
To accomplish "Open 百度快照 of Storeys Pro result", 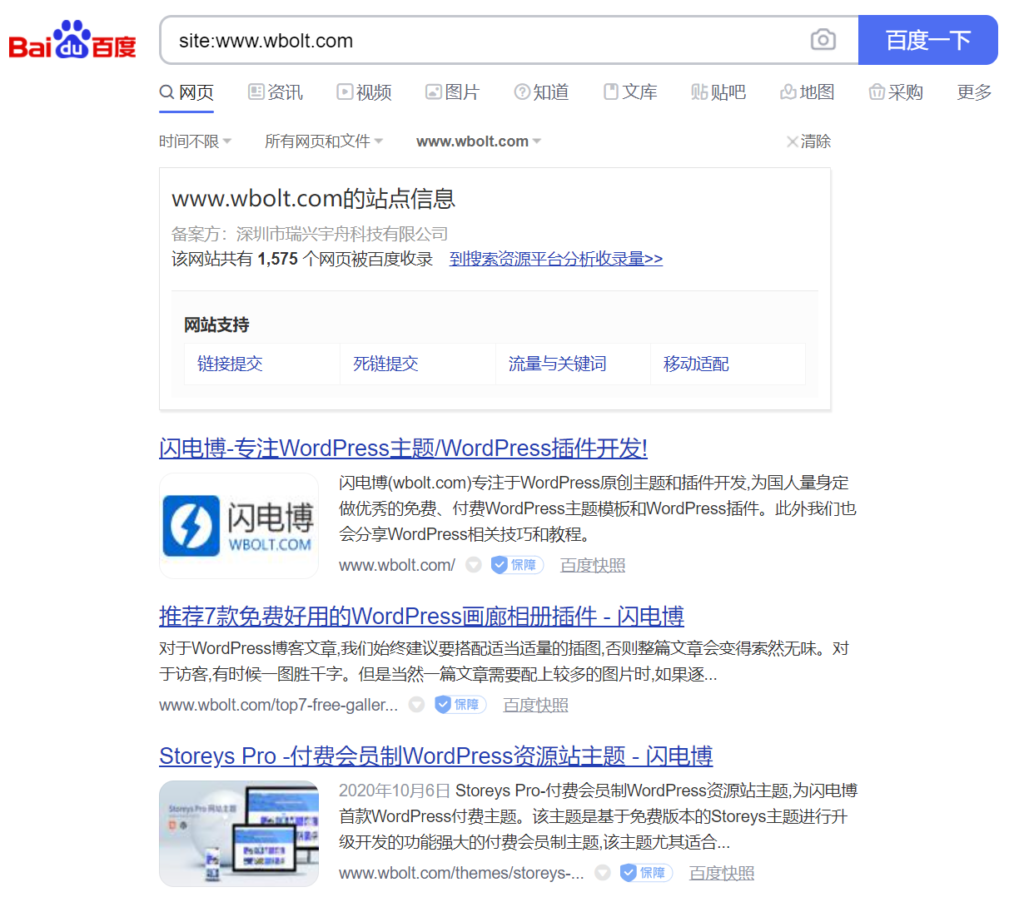I will pos(722,873).
